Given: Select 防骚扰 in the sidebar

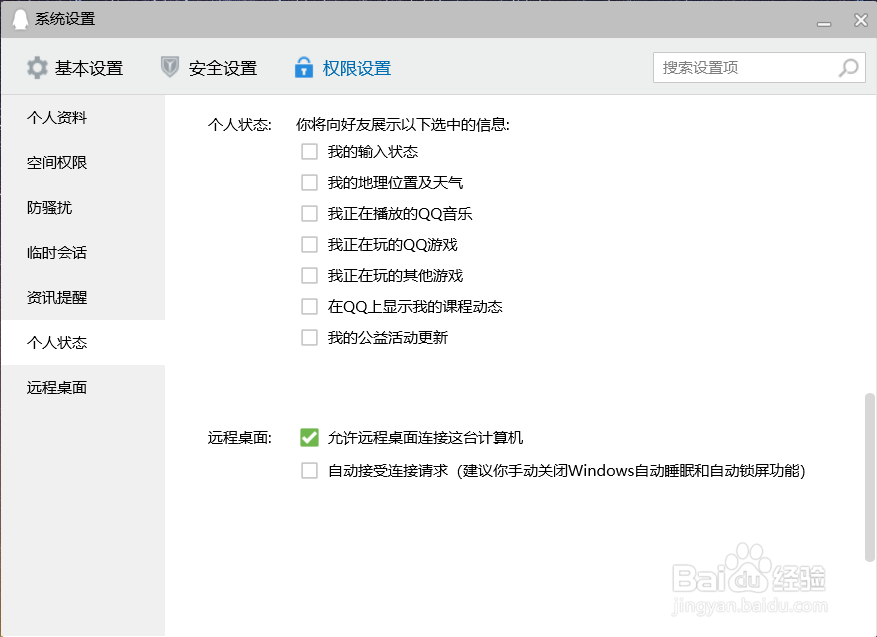Looking at the screenshot, I should tap(83, 207).
